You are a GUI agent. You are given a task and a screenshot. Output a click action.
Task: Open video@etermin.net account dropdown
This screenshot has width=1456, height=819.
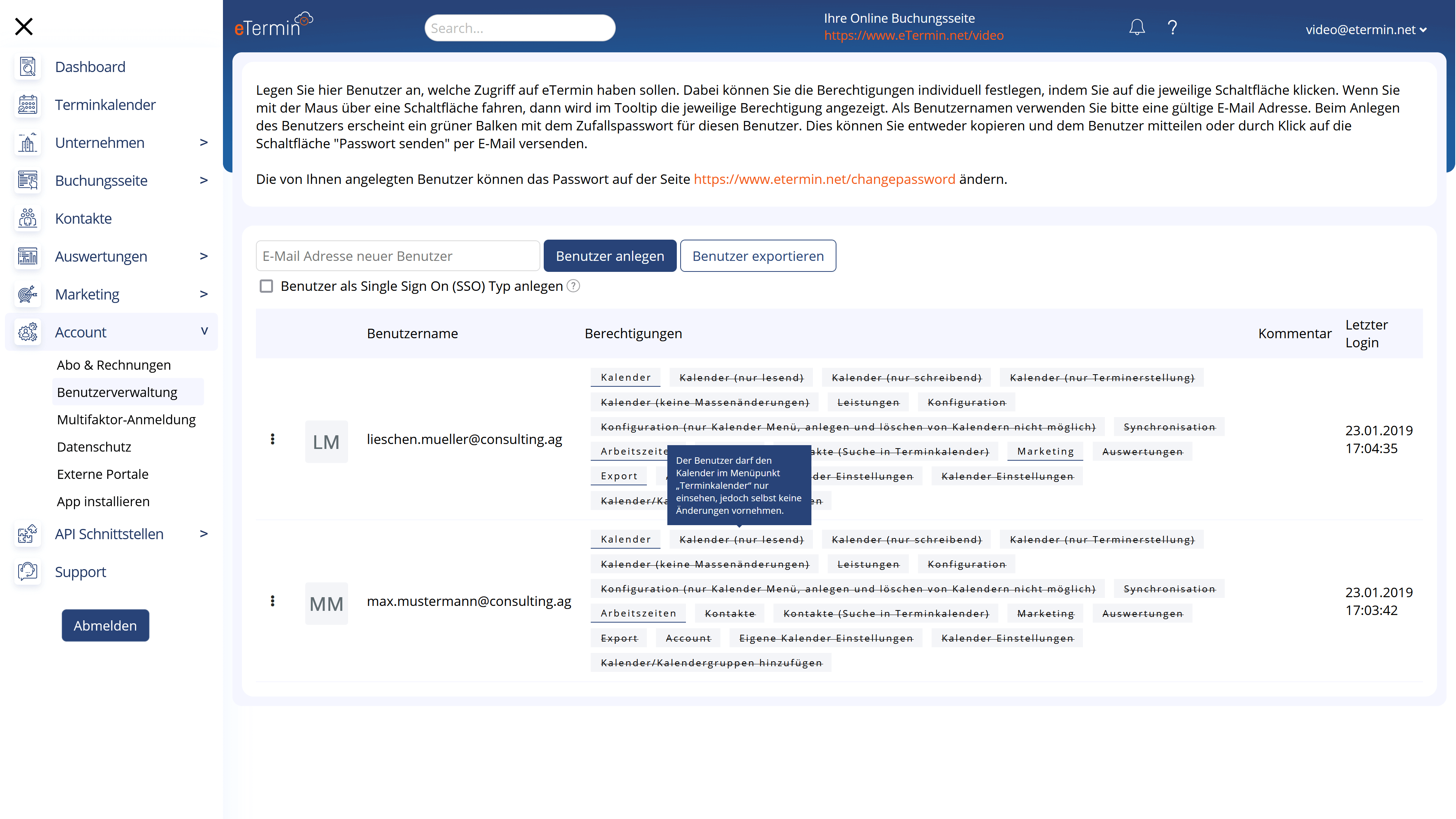click(x=1366, y=30)
